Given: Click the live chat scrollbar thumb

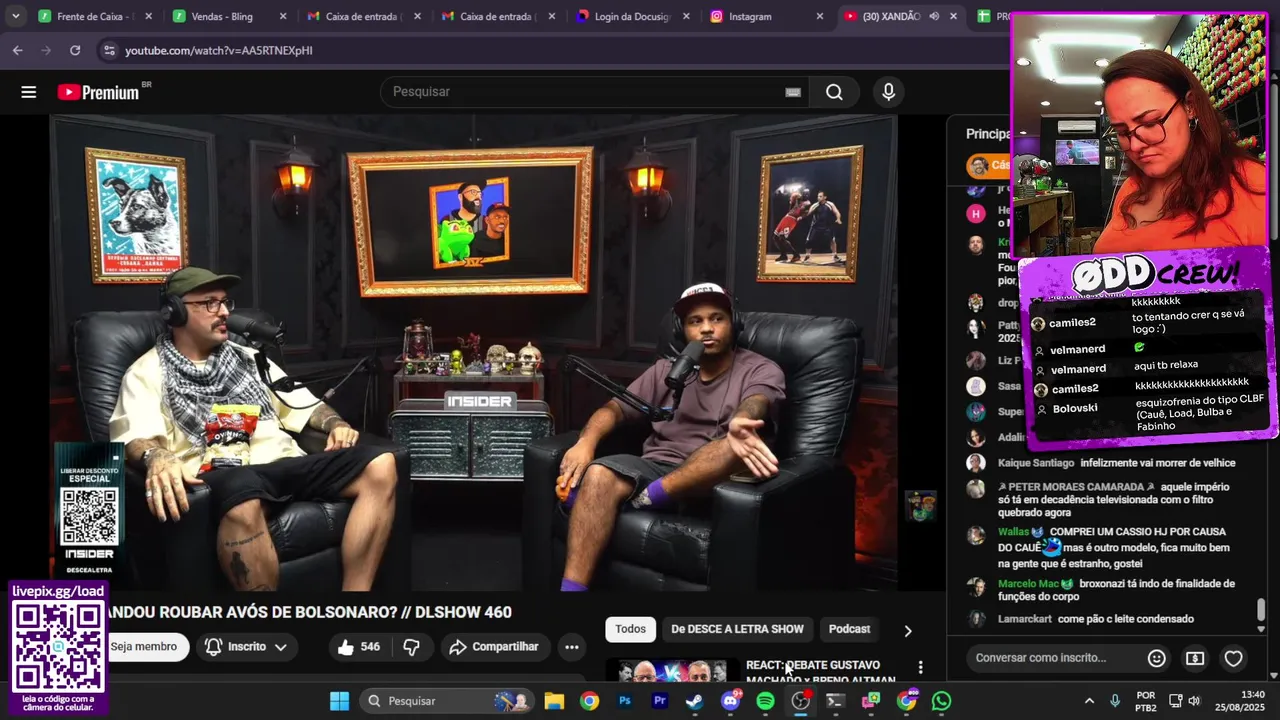Looking at the screenshot, I should [x=1261, y=609].
